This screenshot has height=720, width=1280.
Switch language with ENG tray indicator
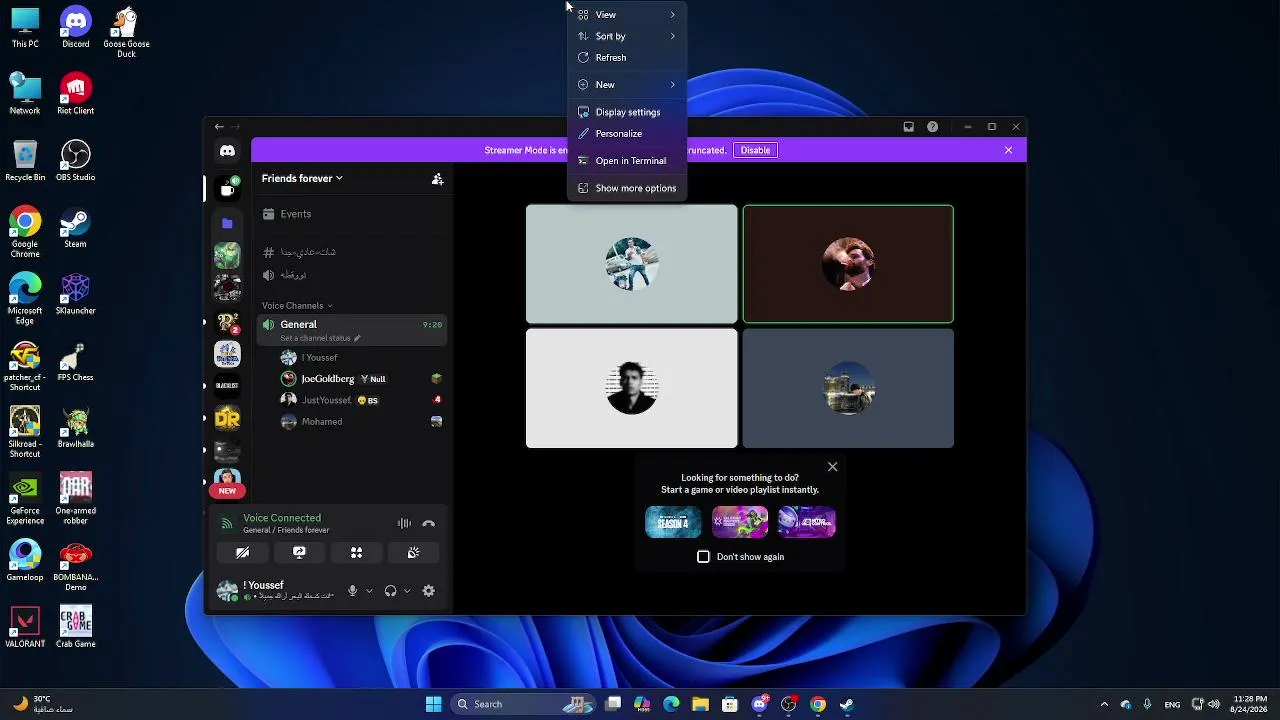point(1172,704)
